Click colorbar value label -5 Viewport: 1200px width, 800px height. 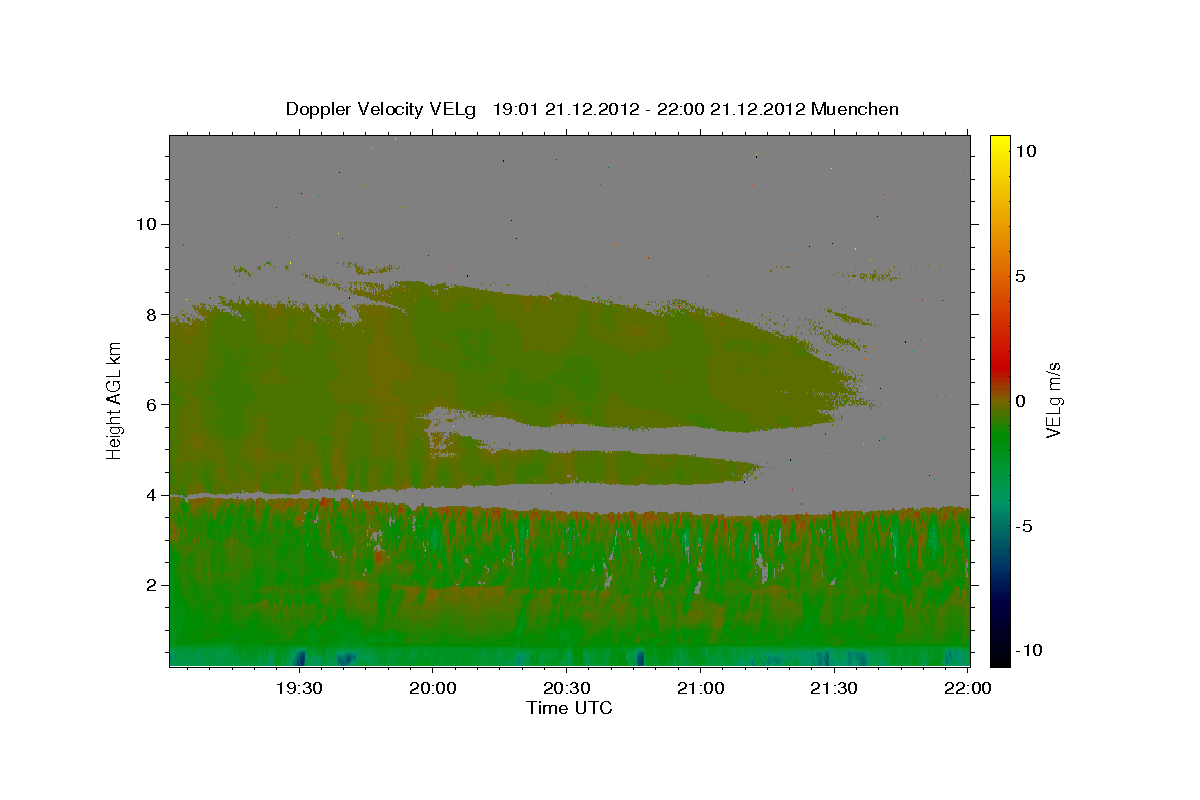tap(1024, 525)
